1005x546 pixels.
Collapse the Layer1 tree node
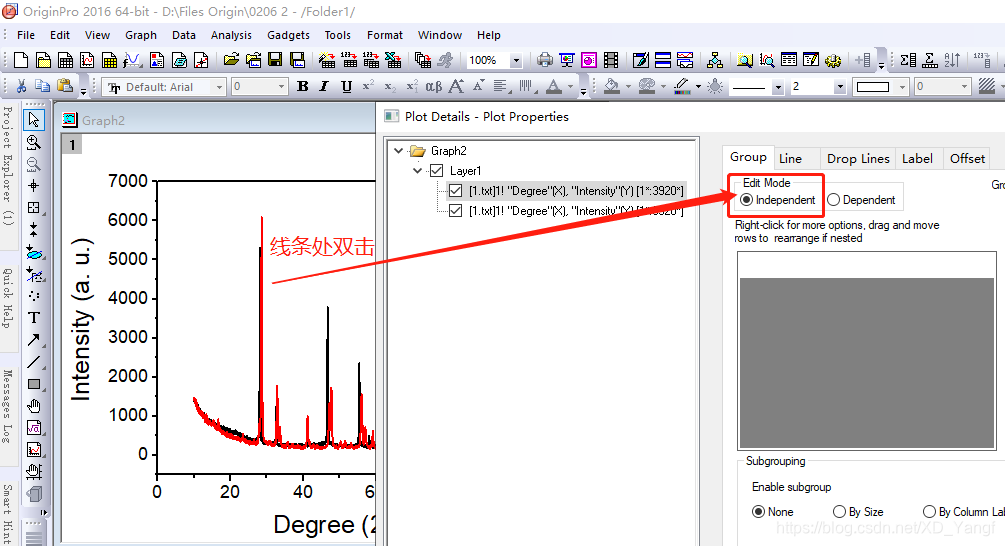418,170
